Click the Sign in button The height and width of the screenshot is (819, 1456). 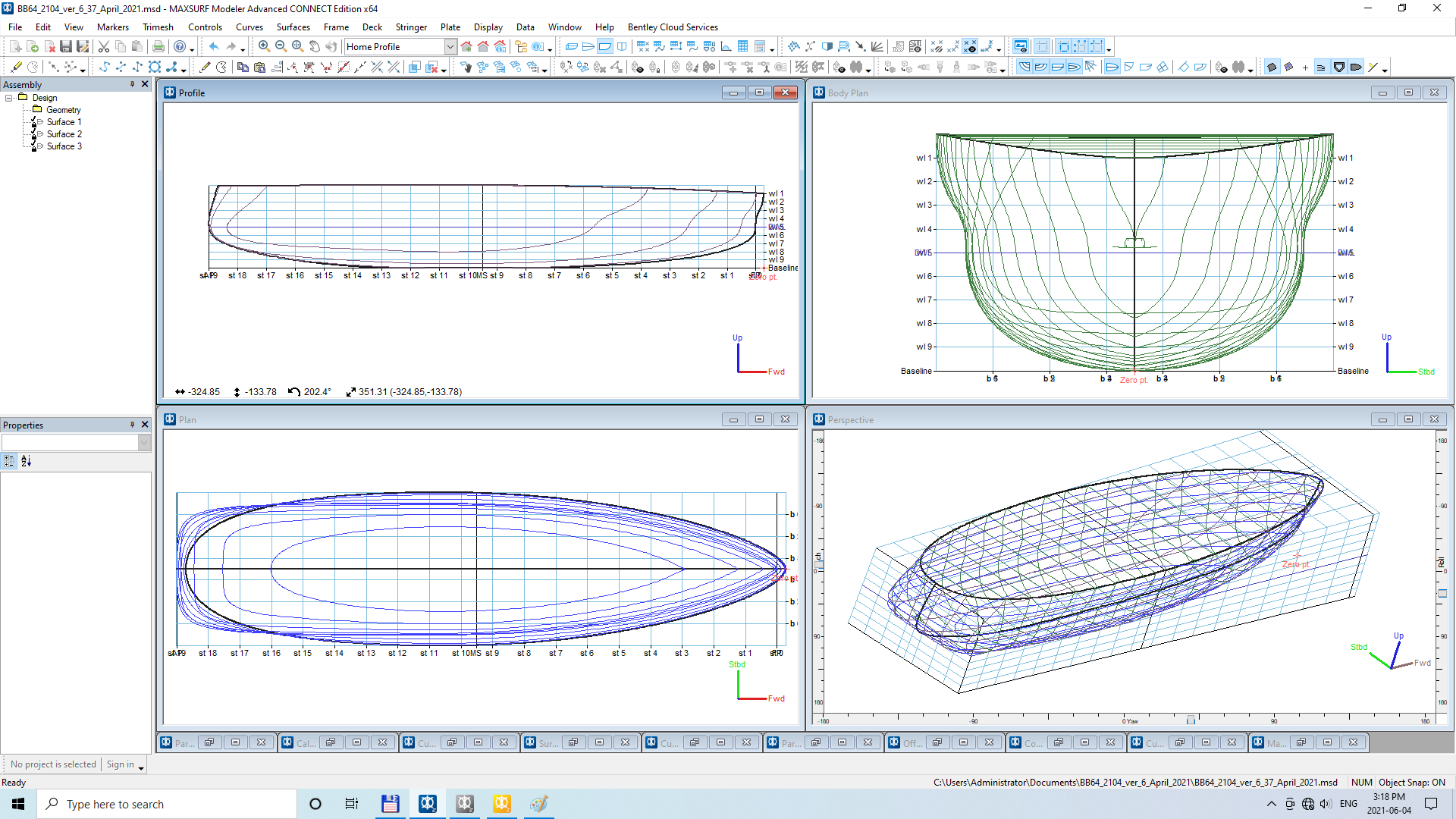pos(120,764)
